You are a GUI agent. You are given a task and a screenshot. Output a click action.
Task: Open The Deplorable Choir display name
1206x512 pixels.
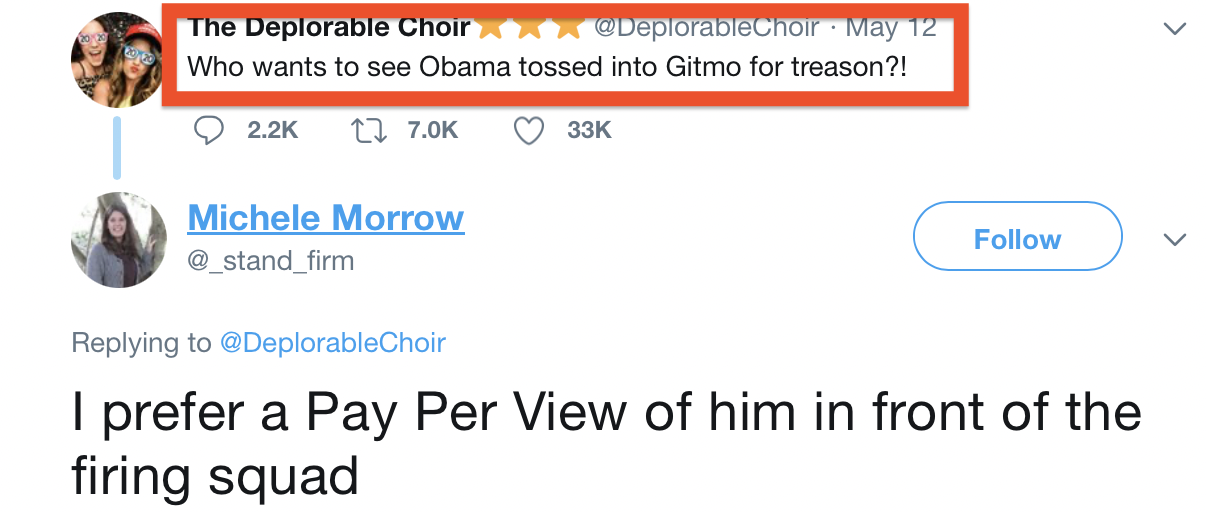point(329,27)
